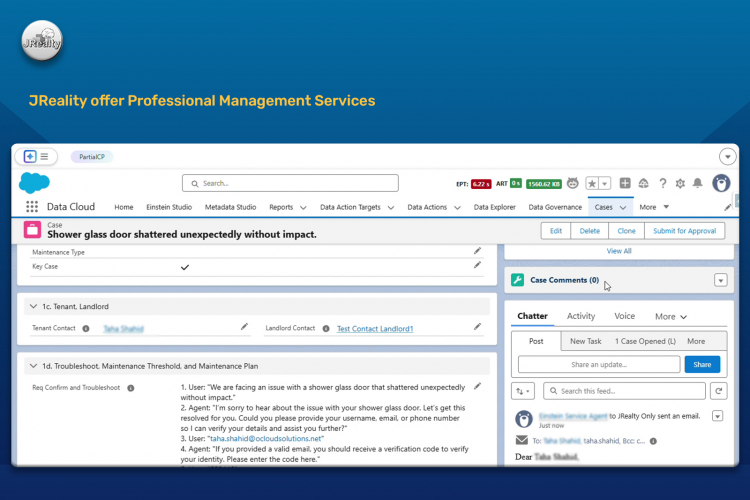Viewport: 750px width, 500px height.
Task: Open the More navigation menu
Action: point(654,207)
